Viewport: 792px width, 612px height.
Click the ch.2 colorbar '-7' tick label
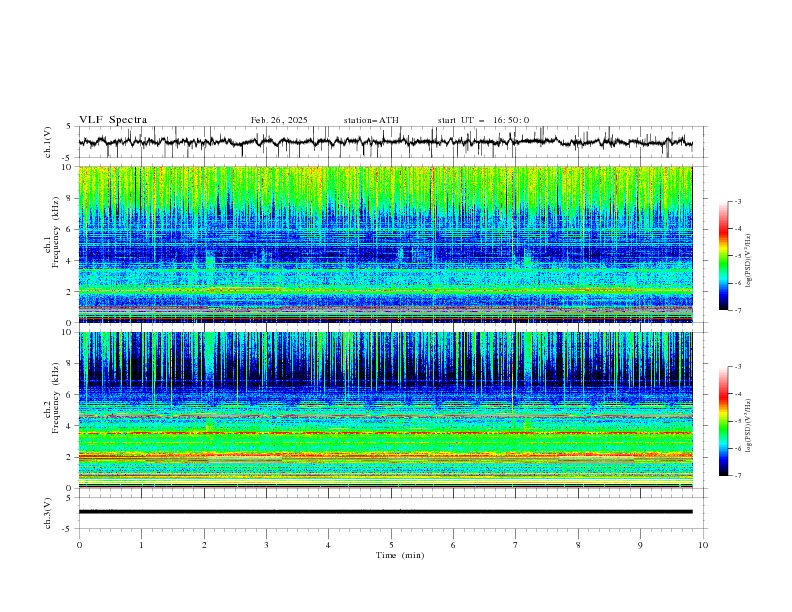(x=737, y=476)
